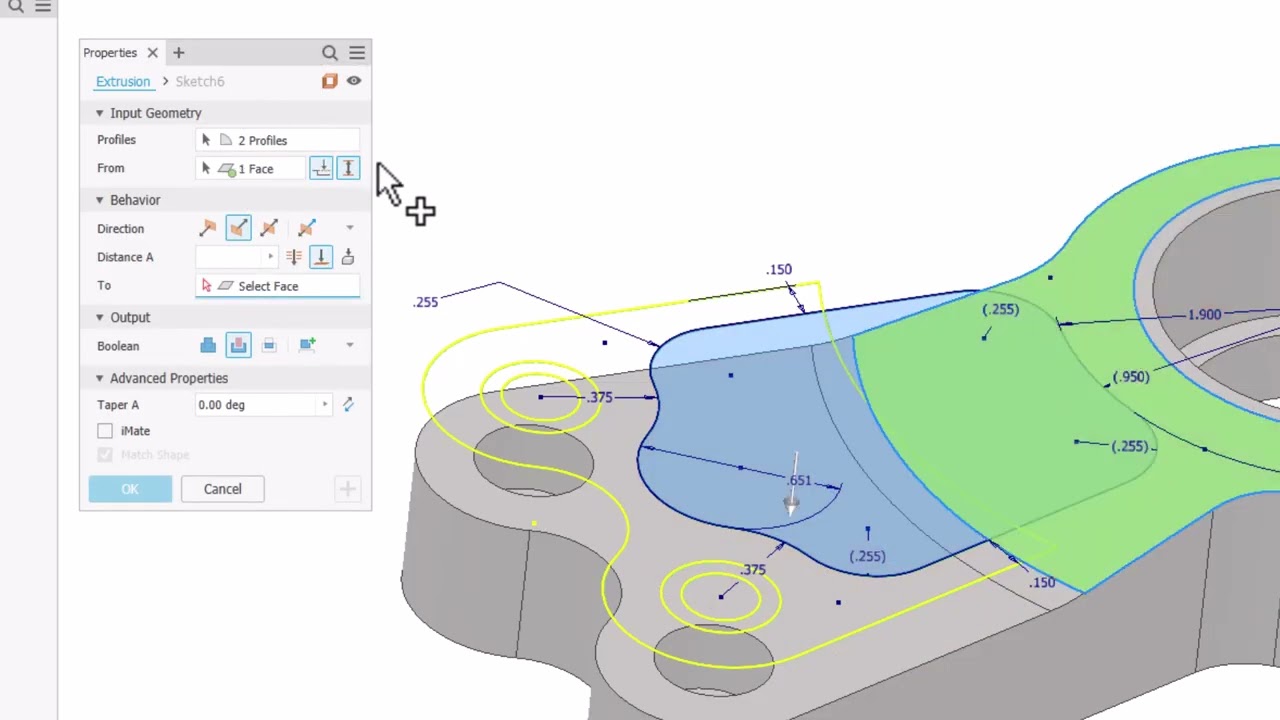Select the 2 Profiles selector field
Screen dimensions: 1280x720
tap(278, 140)
